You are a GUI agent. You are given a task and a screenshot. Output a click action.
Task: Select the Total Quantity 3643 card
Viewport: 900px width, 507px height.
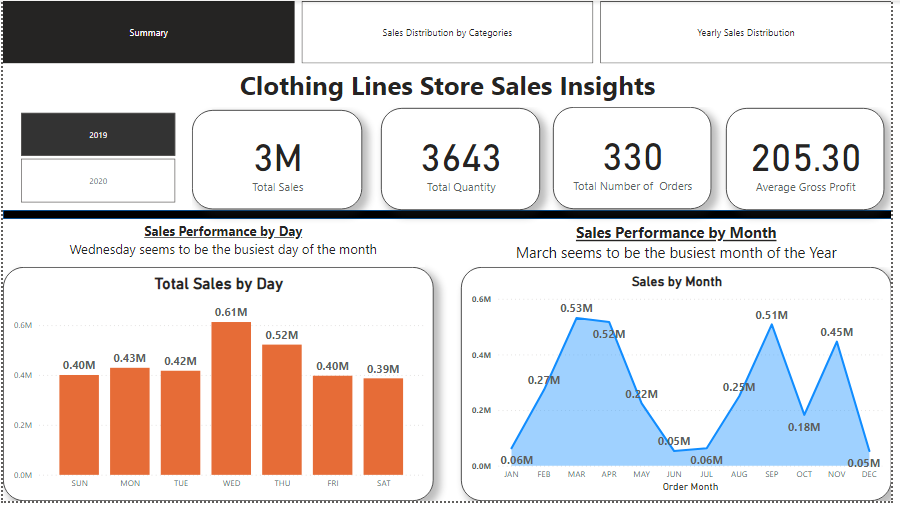point(460,160)
